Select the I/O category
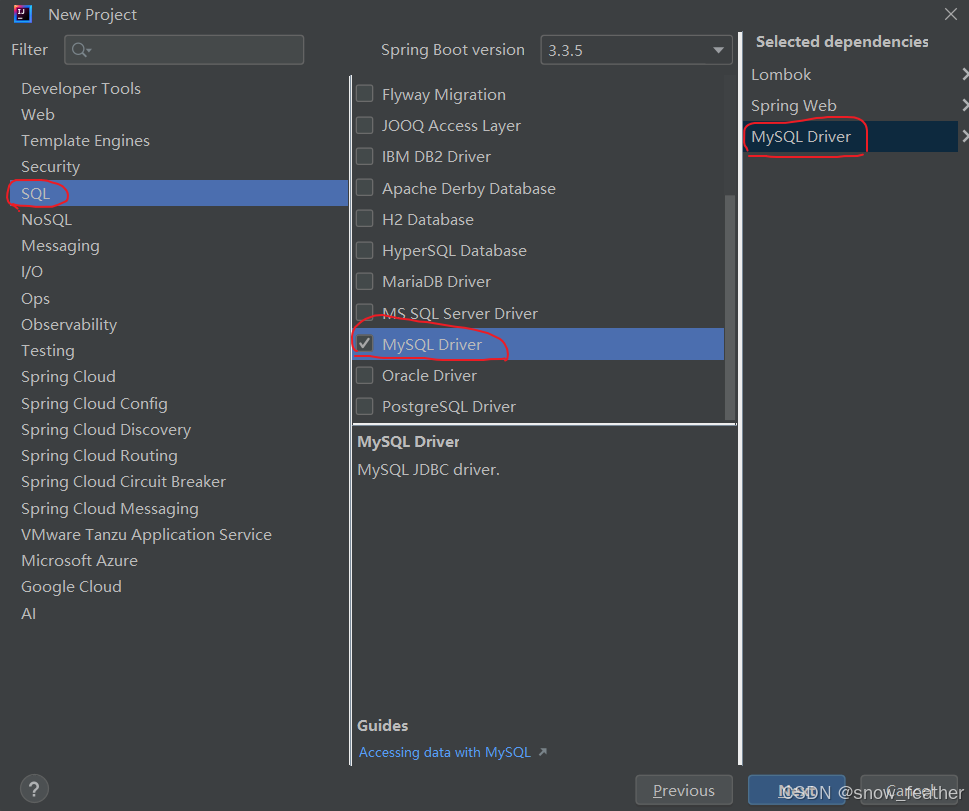Viewport: 969px width, 811px height. tap(32, 271)
